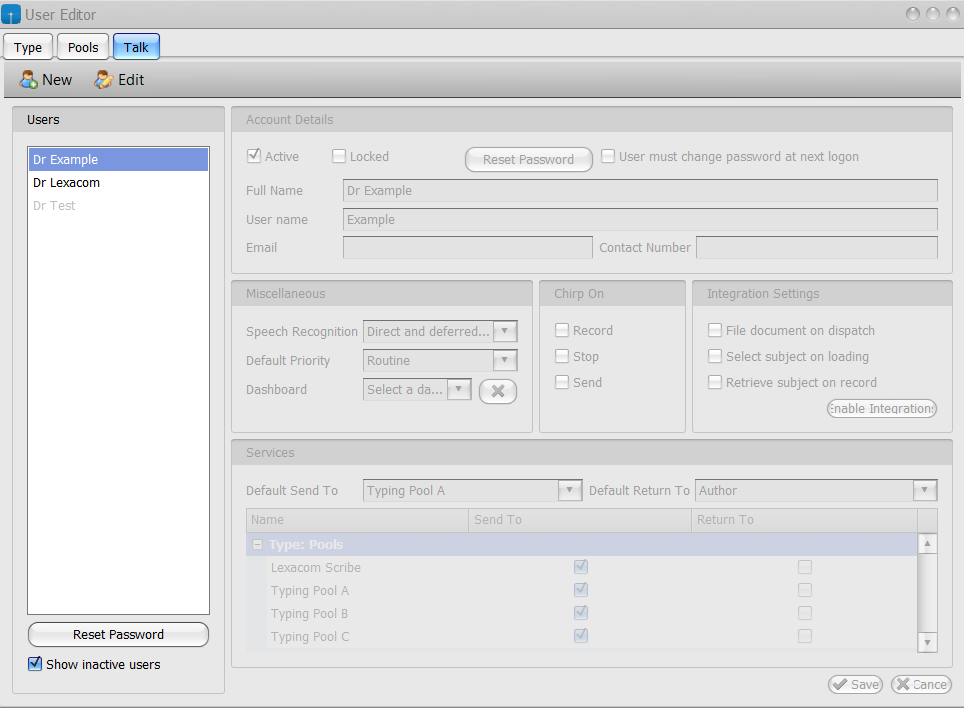964x708 pixels.
Task: Click the New user icon
Action: pyautogui.click(x=28, y=80)
